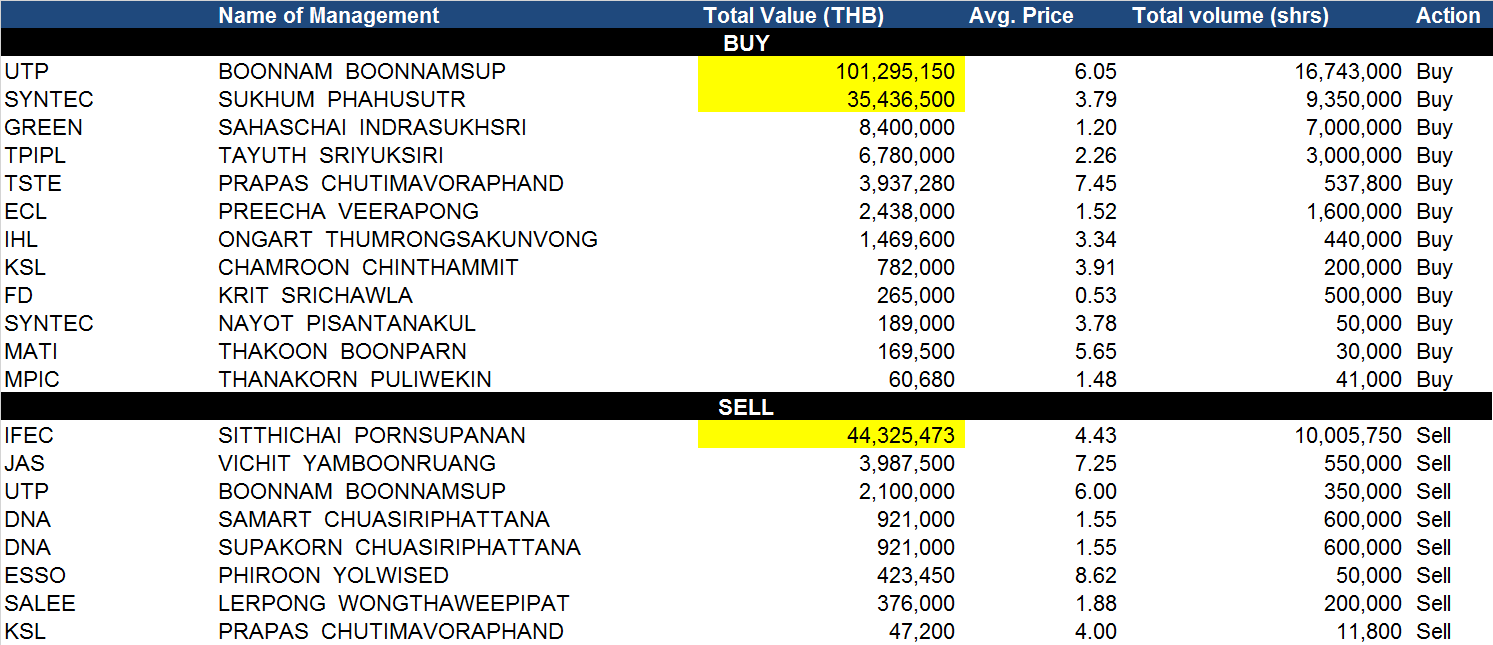Select yellow cell 35,436,500
1493x645 pixels.
pos(832,99)
